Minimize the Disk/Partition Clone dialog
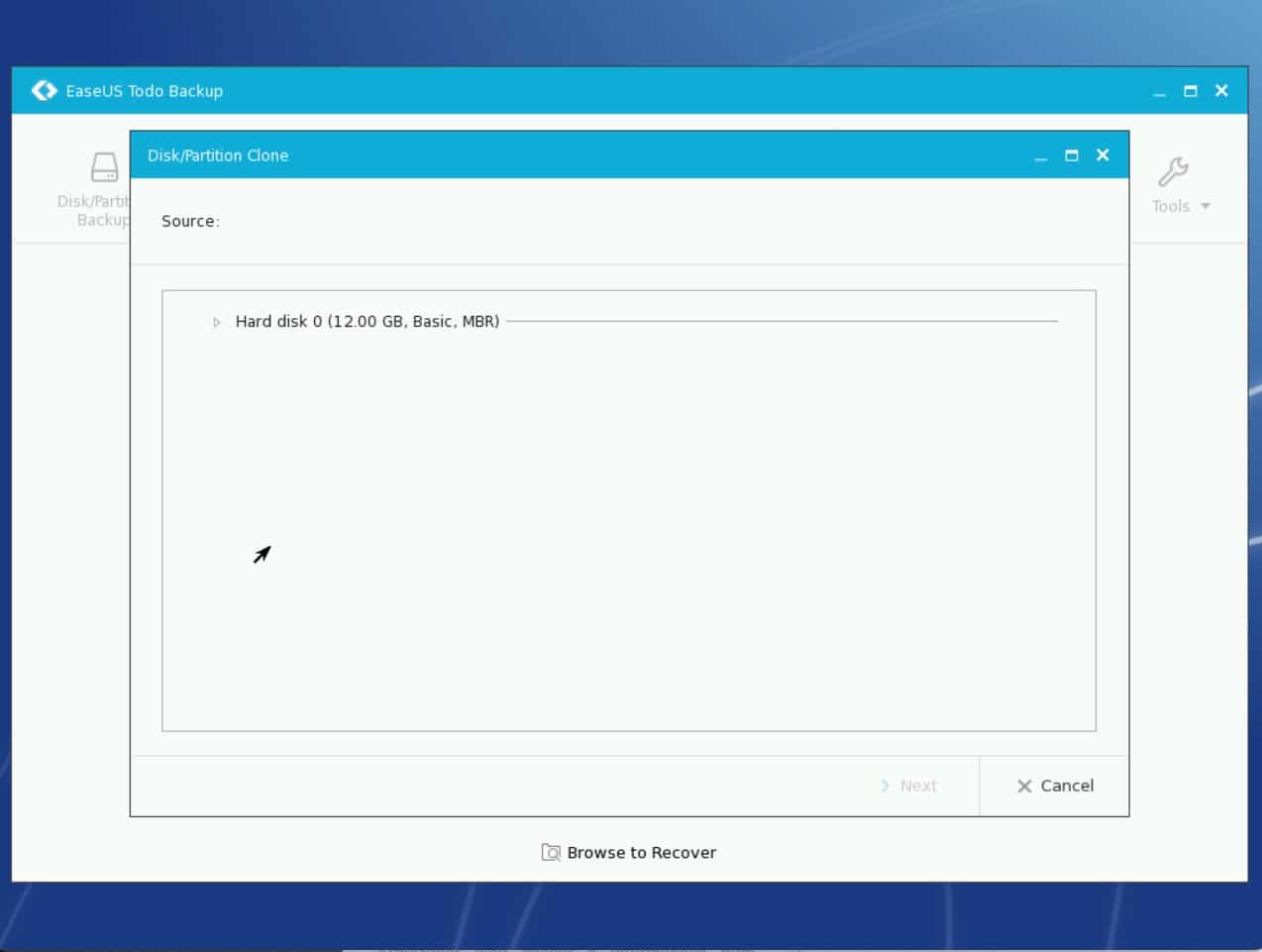This screenshot has width=1262, height=952. tap(1040, 158)
